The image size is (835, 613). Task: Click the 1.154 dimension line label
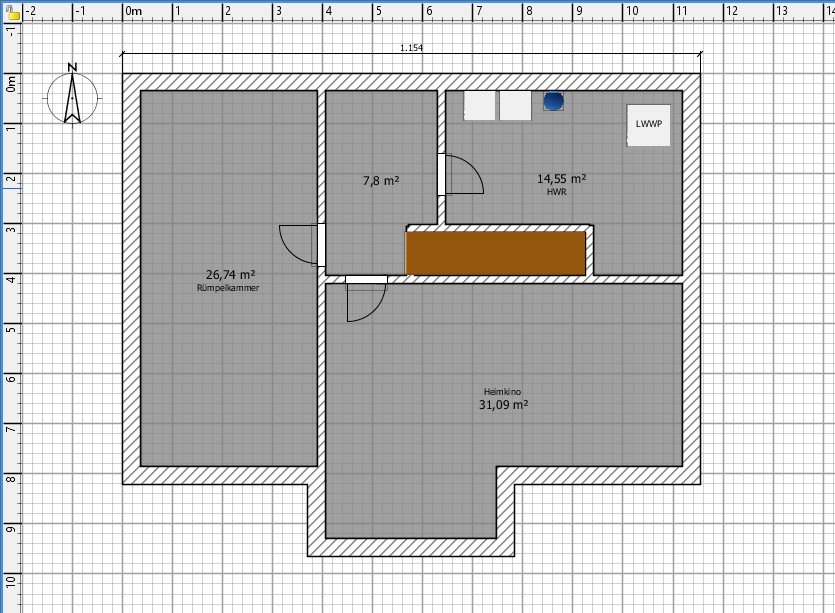pos(410,47)
